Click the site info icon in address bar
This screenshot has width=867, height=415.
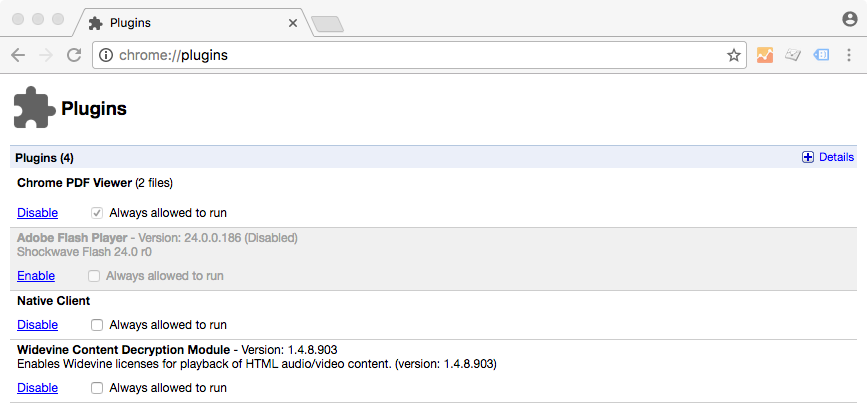[x=106, y=56]
